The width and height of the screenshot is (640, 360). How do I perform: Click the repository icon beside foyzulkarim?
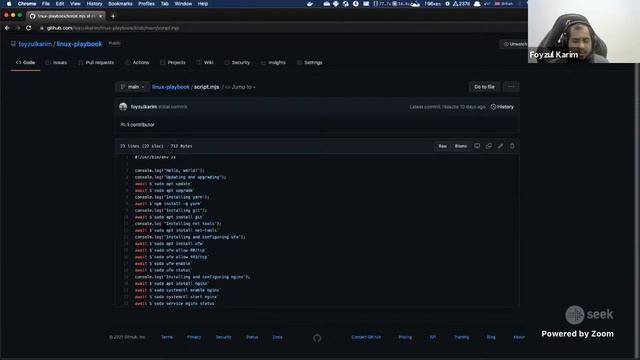13,44
